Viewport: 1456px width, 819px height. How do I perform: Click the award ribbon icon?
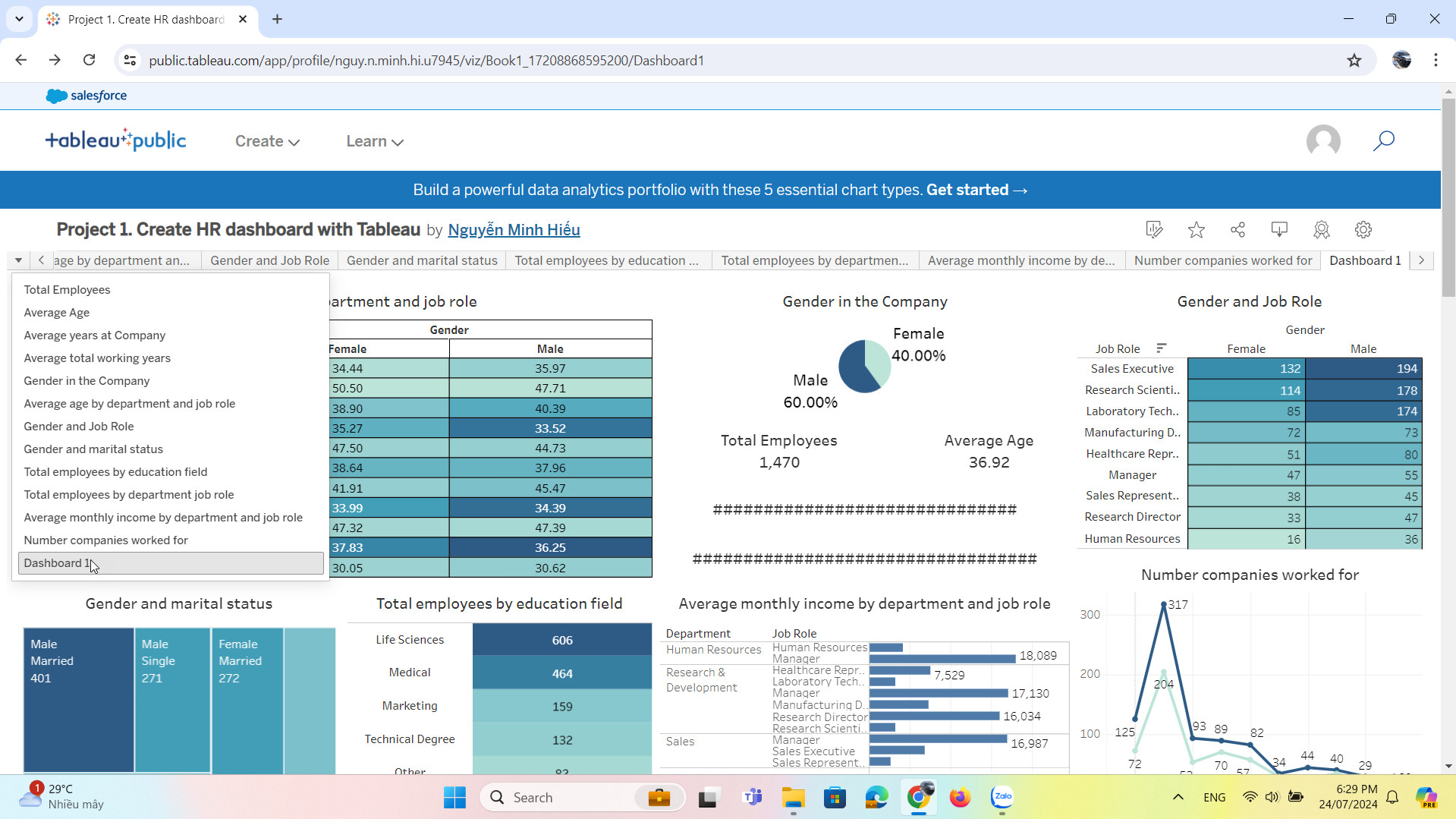[1321, 229]
